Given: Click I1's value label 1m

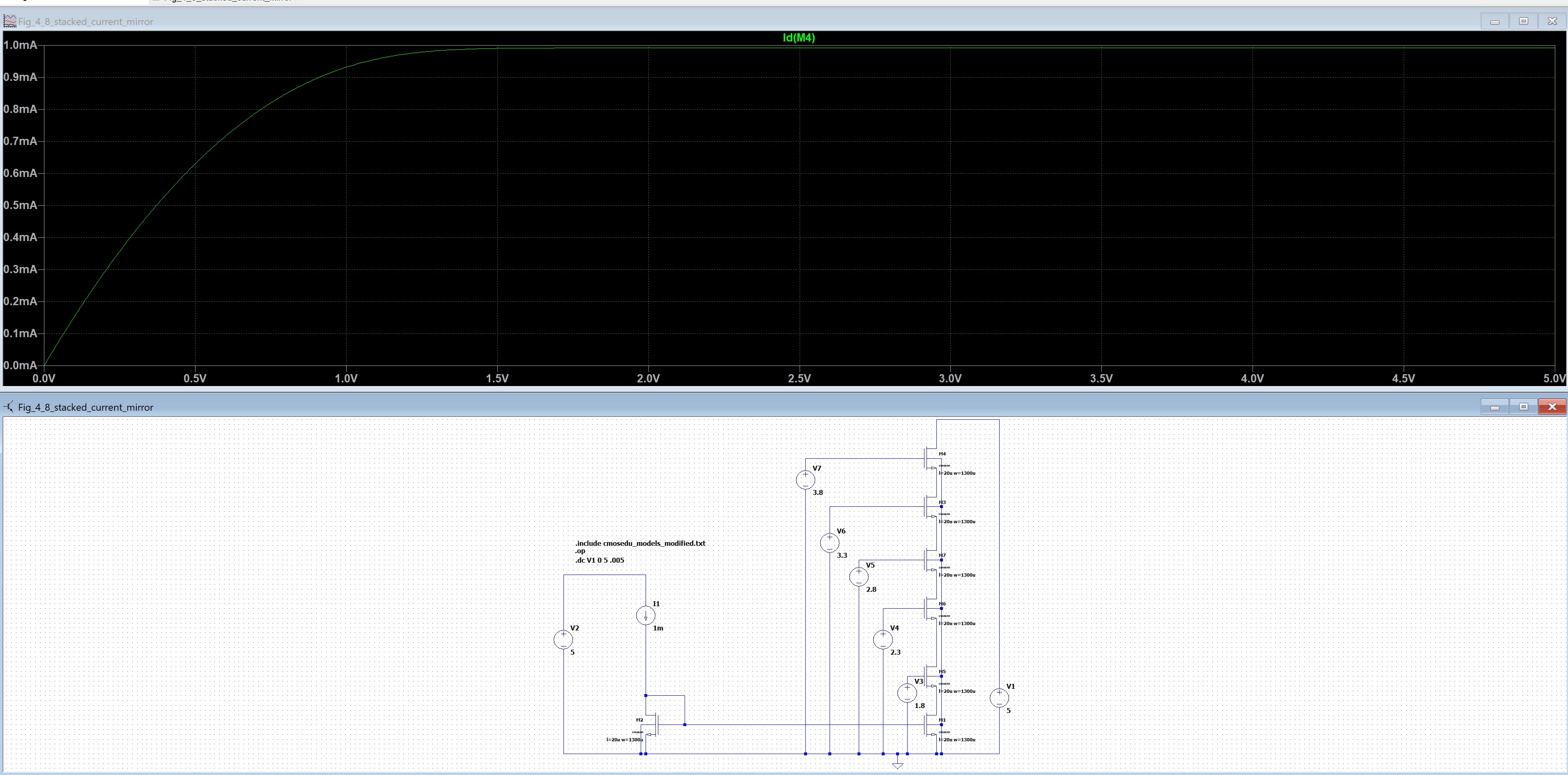Looking at the screenshot, I should click(x=658, y=628).
